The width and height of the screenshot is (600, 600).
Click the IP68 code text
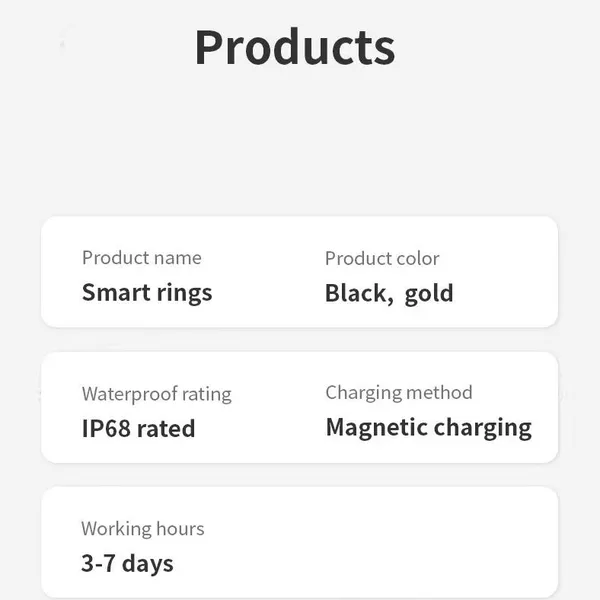(x=106, y=428)
